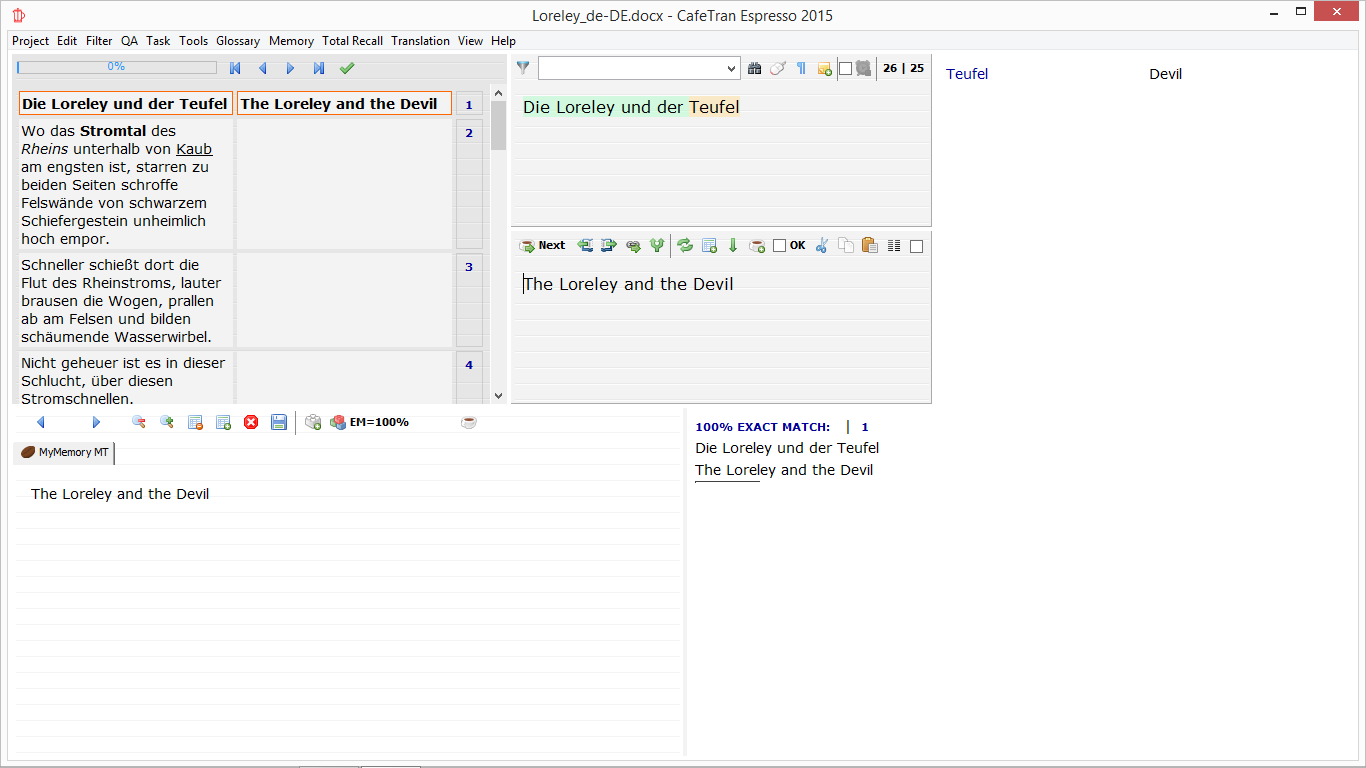1366x768 pixels.
Task: Toggle the checkbox at the end of the target toolbar
Action: [x=916, y=246]
